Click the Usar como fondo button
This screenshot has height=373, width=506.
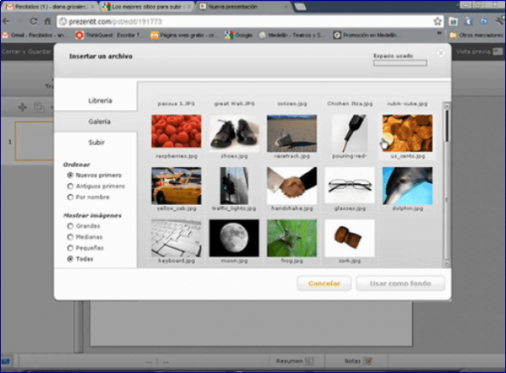coord(400,283)
